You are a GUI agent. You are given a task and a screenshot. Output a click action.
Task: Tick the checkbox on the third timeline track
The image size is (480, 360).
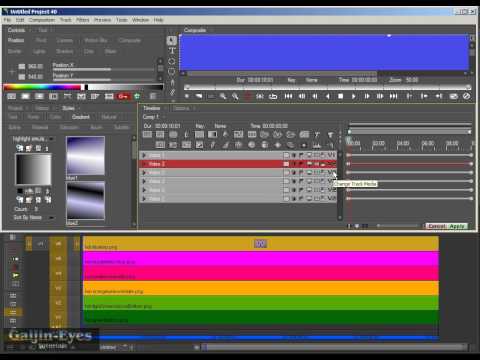click(286, 173)
